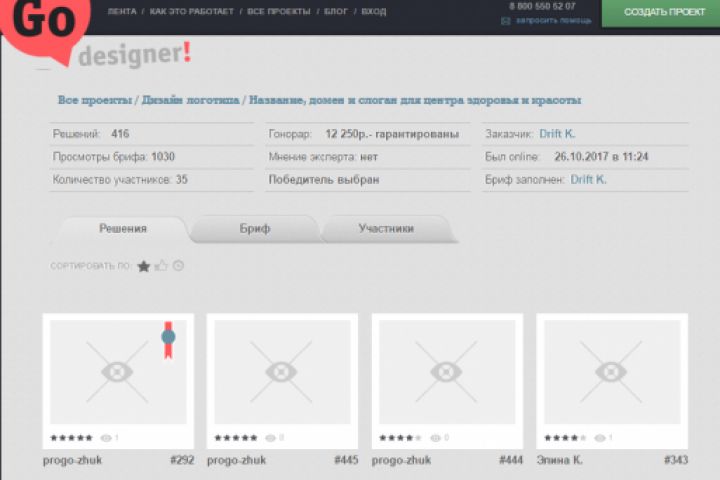Click author Элина К. of solution #343
720x480 pixels.
click(x=559, y=460)
